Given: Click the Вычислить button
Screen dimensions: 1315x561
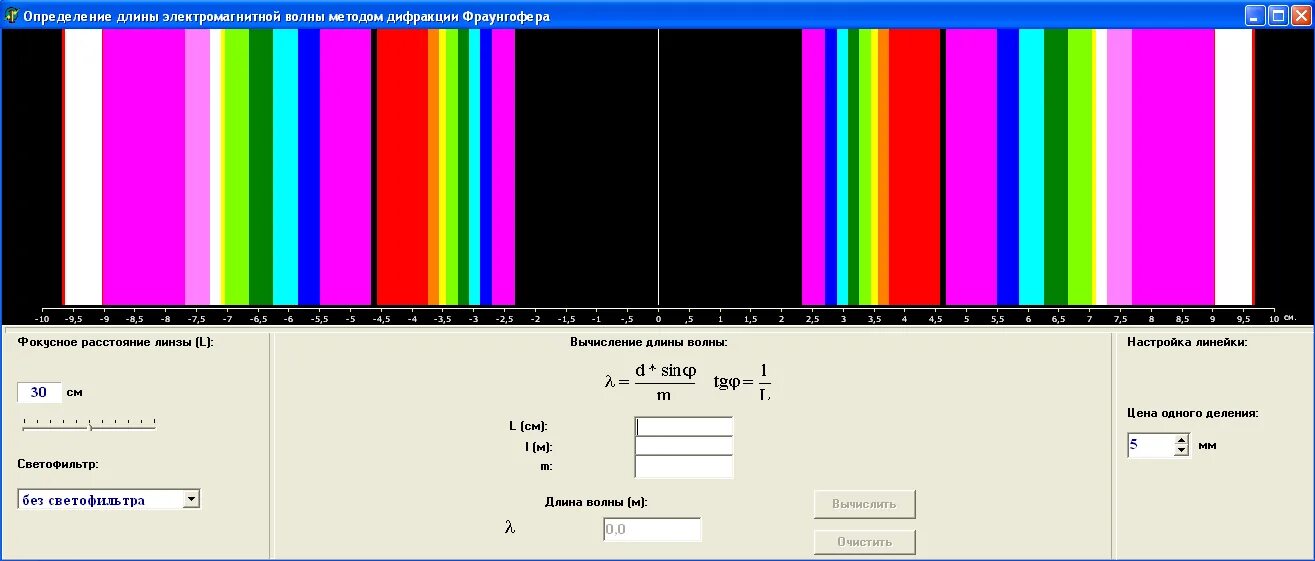Looking at the screenshot, I should coord(864,504).
